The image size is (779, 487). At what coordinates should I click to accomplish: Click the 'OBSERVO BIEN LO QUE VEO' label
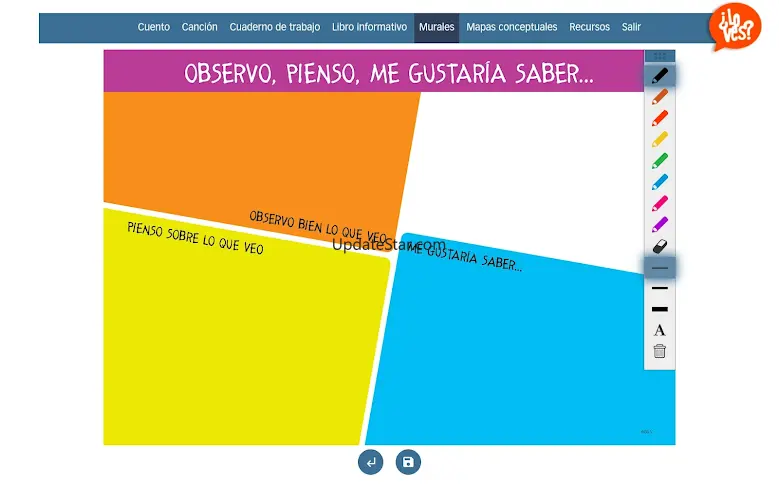pos(318,226)
